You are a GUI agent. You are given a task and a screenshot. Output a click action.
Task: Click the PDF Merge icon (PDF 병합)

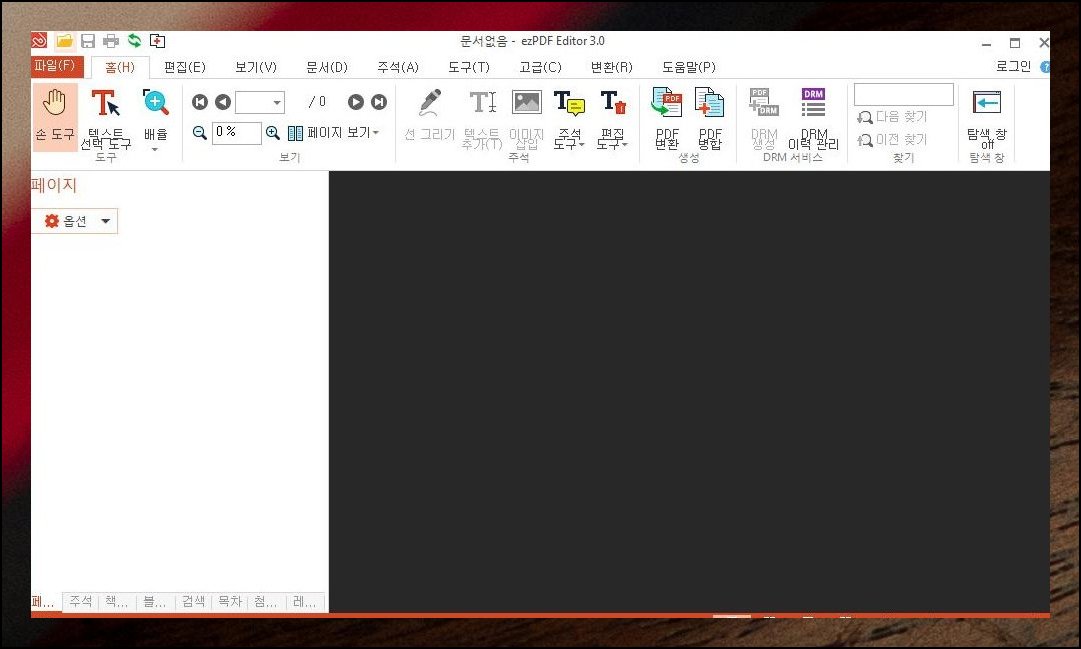[x=709, y=117]
